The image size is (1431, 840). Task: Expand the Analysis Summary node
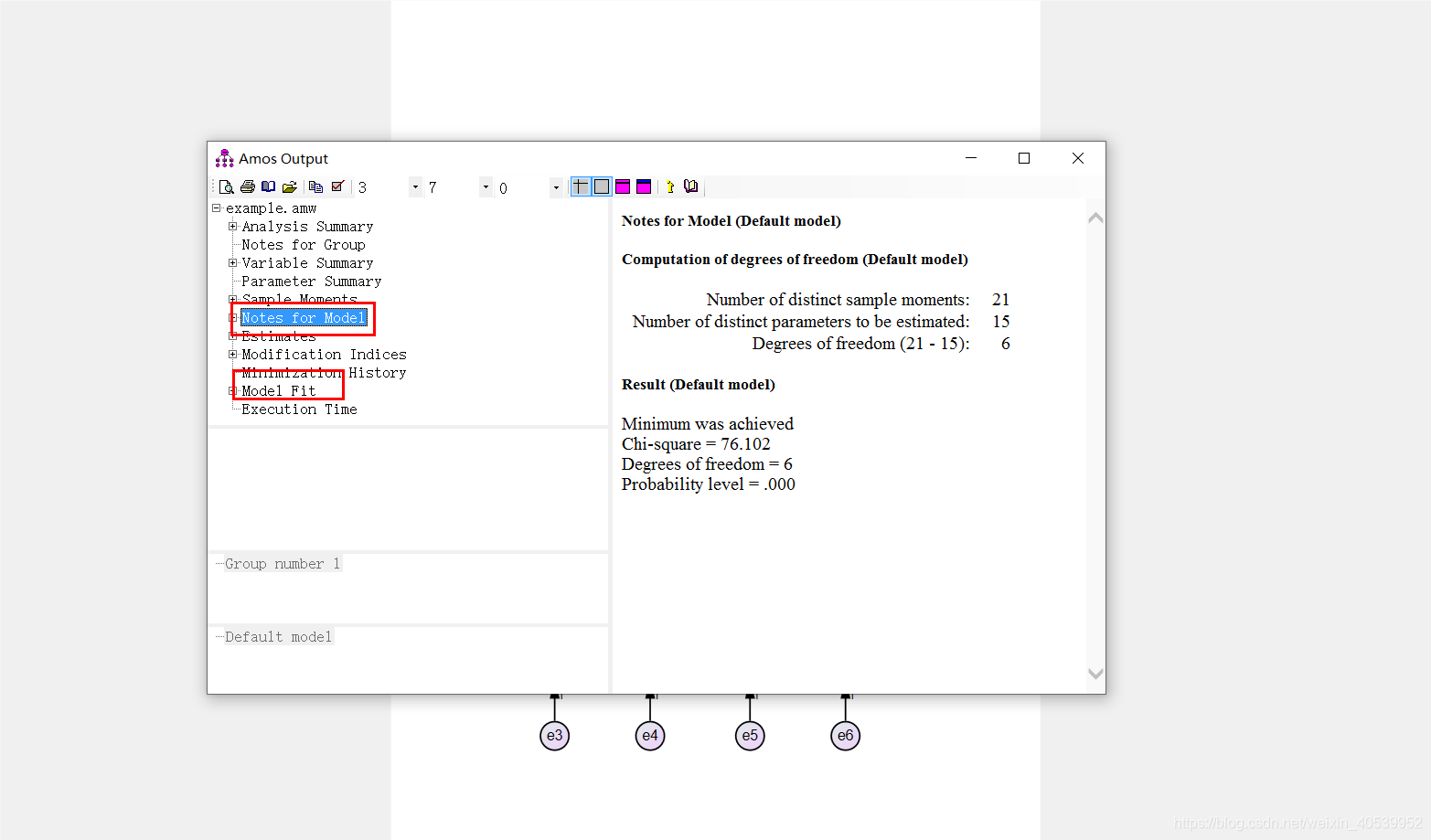(x=232, y=226)
